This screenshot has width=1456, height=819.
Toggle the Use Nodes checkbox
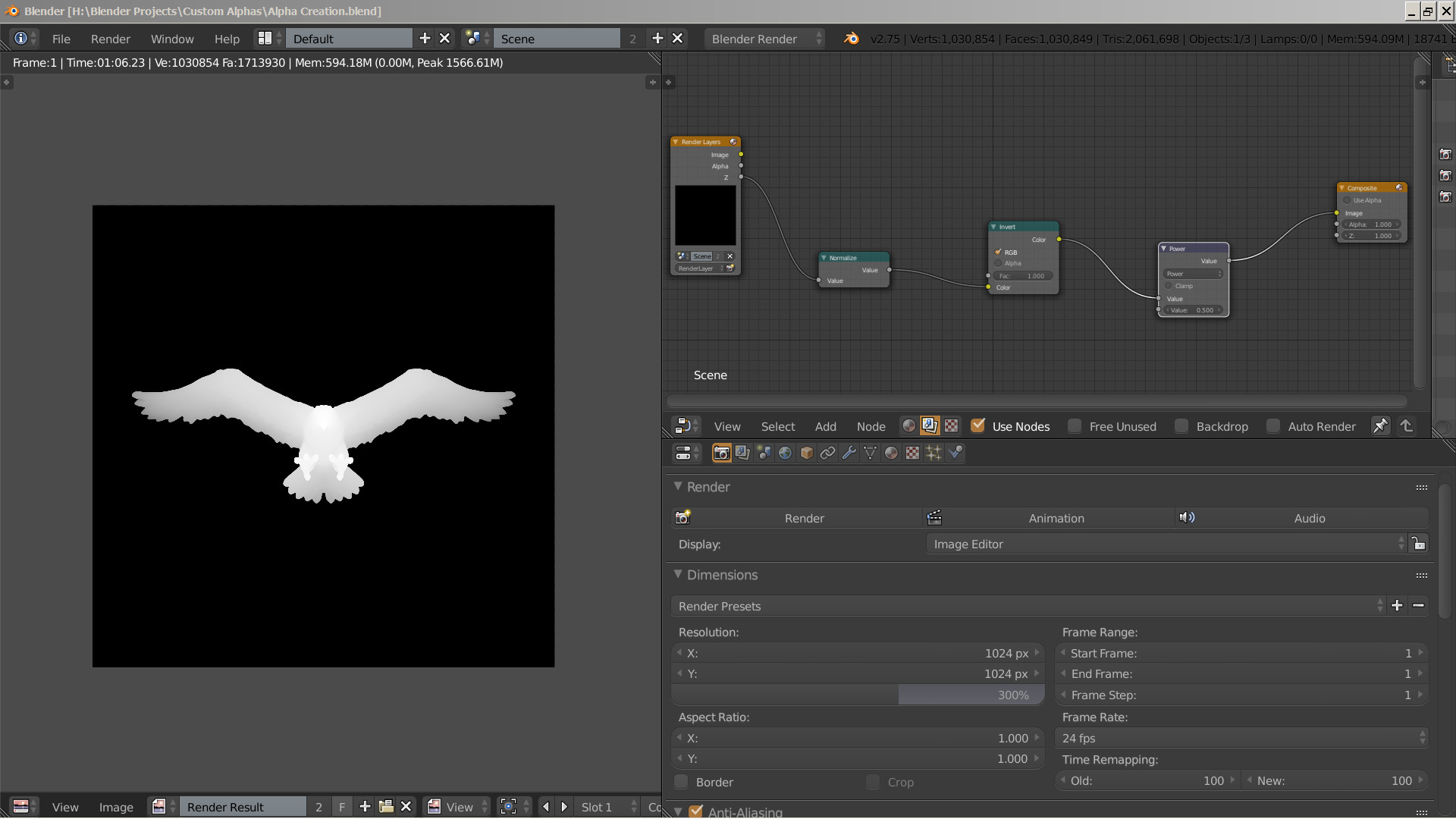click(x=978, y=426)
